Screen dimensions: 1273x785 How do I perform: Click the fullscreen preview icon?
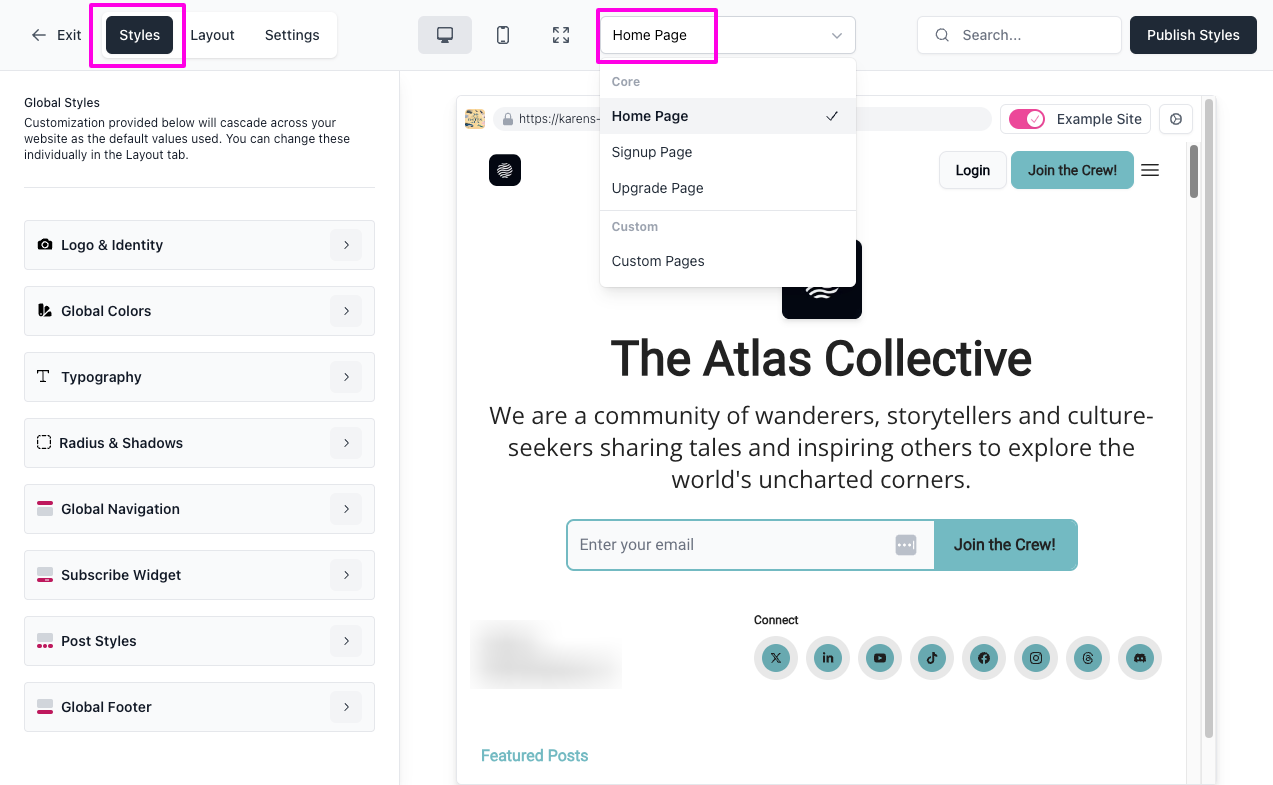point(561,35)
